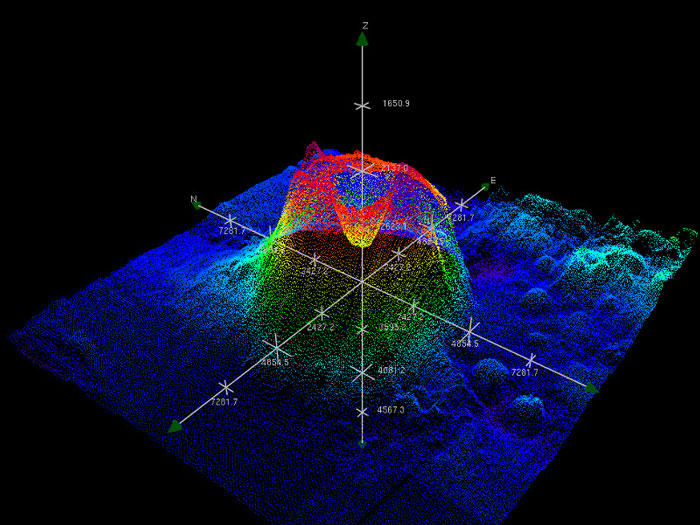Click the green arrowhead atop the Z axis
This screenshot has height=525, width=700.
click(362, 39)
